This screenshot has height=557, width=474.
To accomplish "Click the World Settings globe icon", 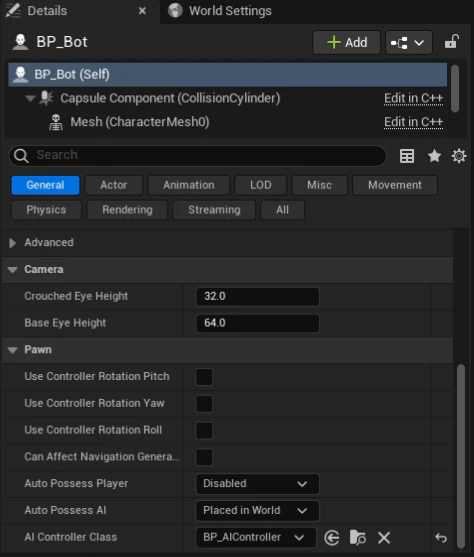I will [175, 11].
